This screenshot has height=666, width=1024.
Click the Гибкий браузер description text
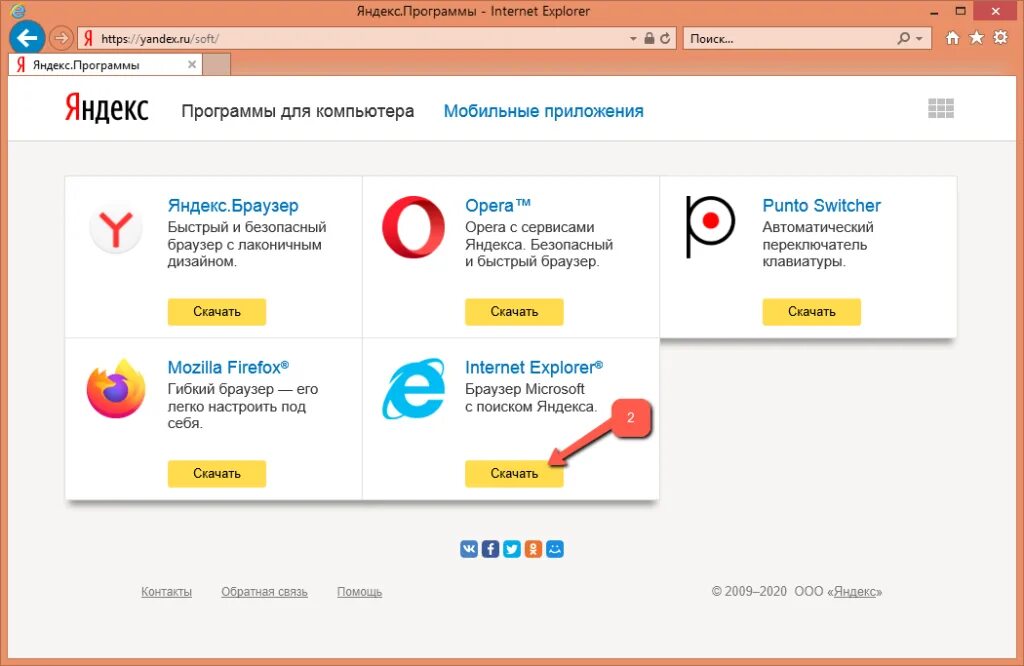243,406
